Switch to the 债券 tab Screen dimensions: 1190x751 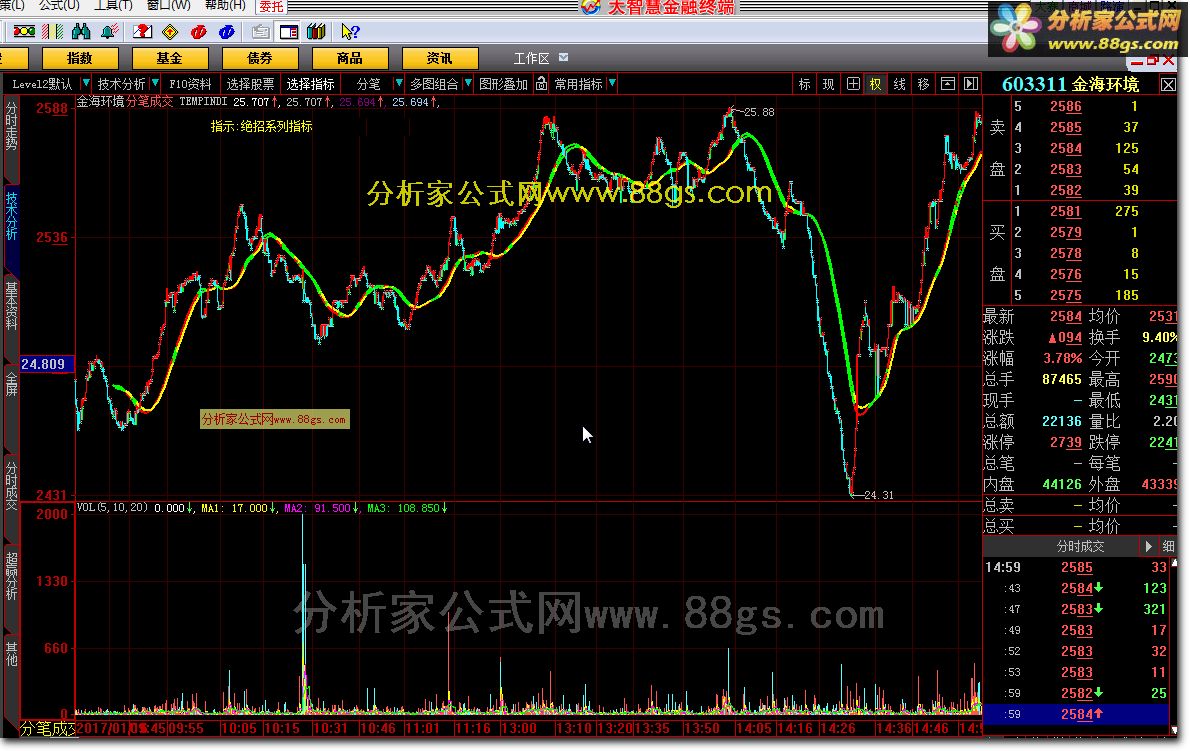click(x=260, y=58)
